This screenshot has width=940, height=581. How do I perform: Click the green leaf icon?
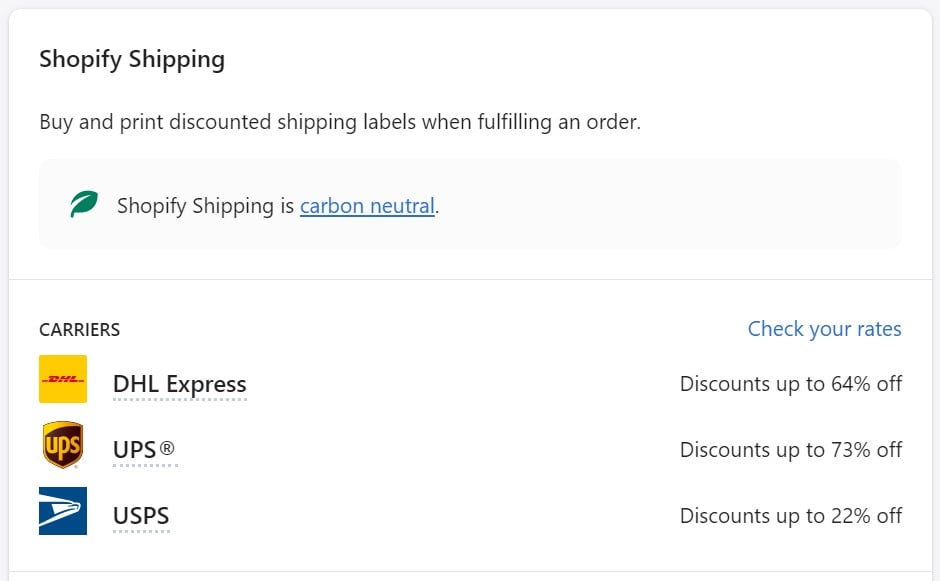(84, 205)
